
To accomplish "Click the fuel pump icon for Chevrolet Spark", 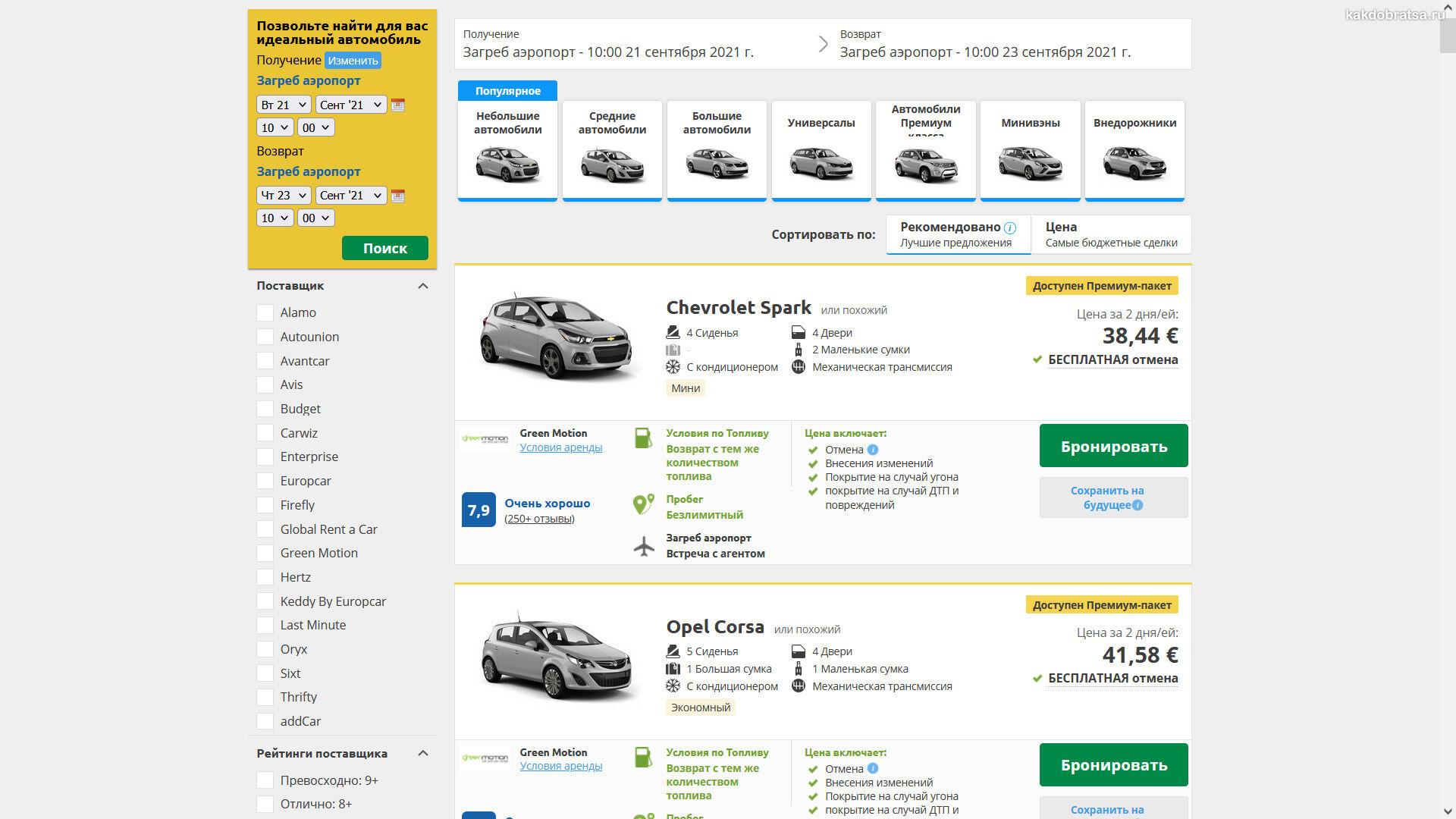I will coord(643,438).
